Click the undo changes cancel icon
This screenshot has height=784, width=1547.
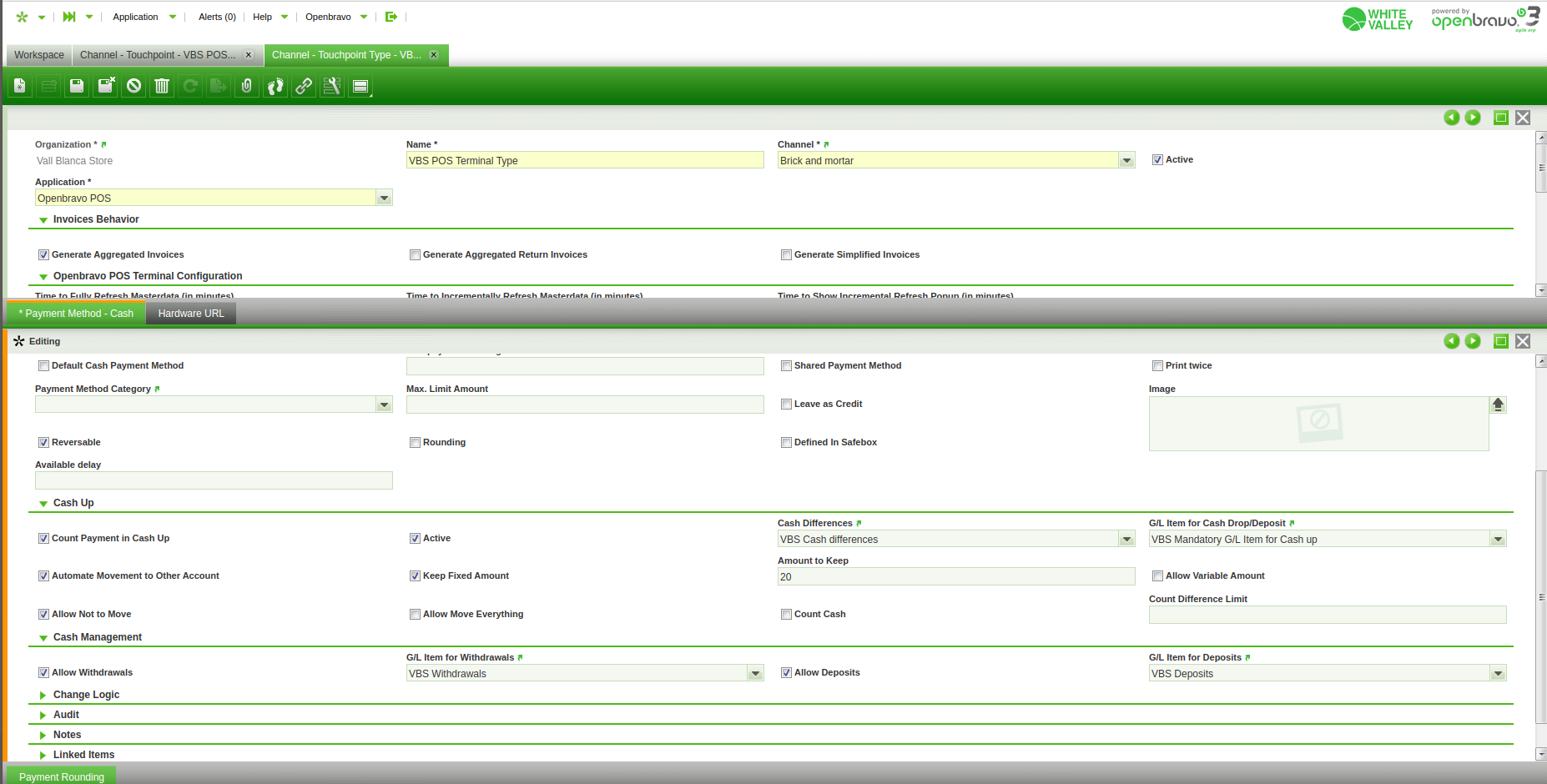click(134, 86)
